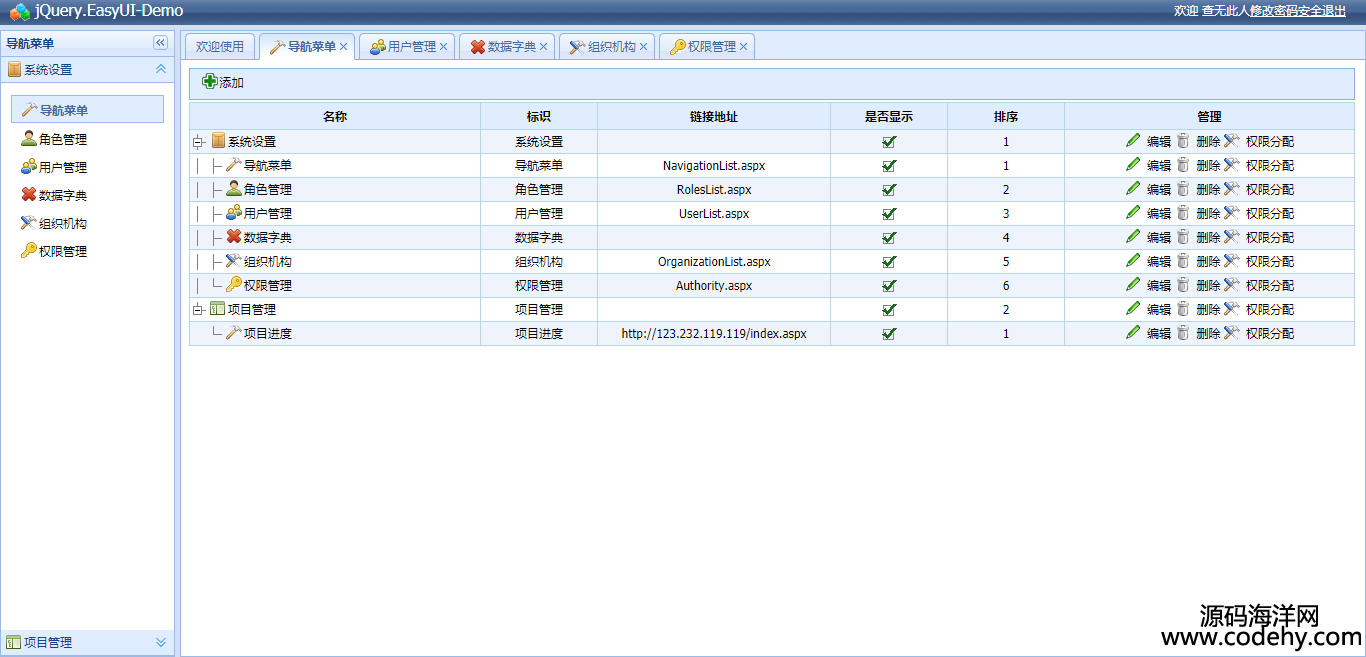This screenshot has height=657, width=1366.
Task: Toggle 是否显示 checkbox for 项目进度 row
Action: click(x=889, y=334)
